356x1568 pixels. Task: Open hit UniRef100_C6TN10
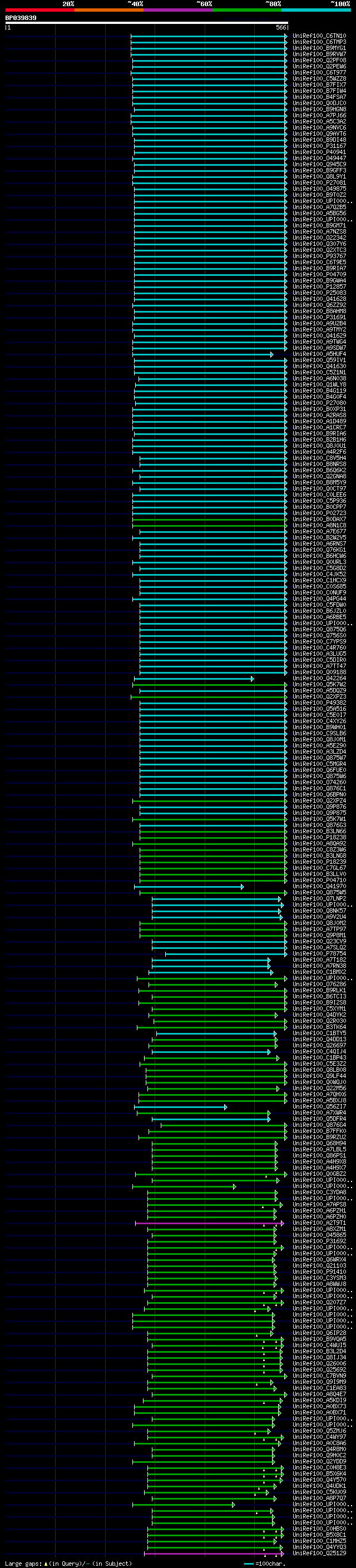click(319, 36)
